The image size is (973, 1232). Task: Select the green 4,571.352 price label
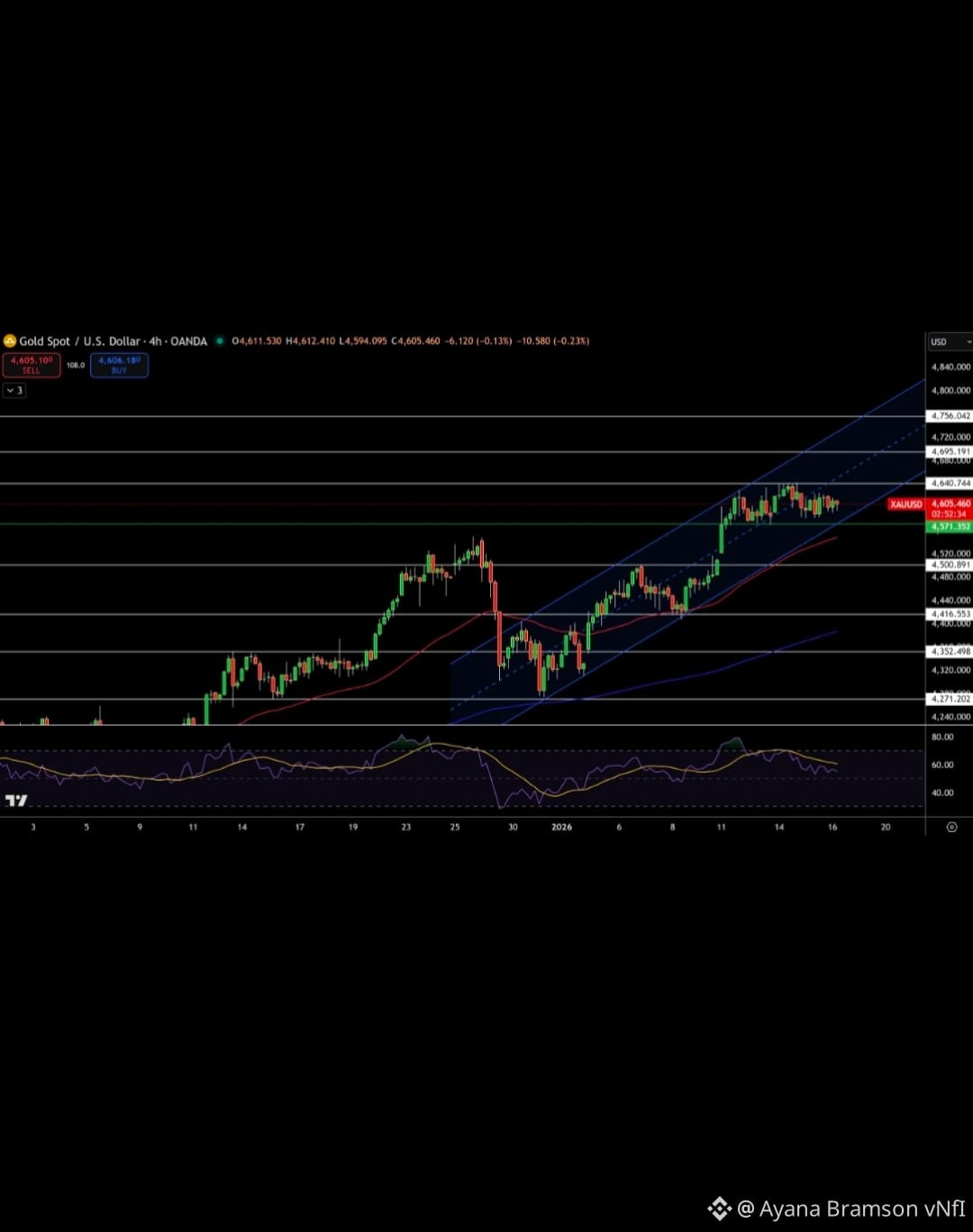coord(950,526)
